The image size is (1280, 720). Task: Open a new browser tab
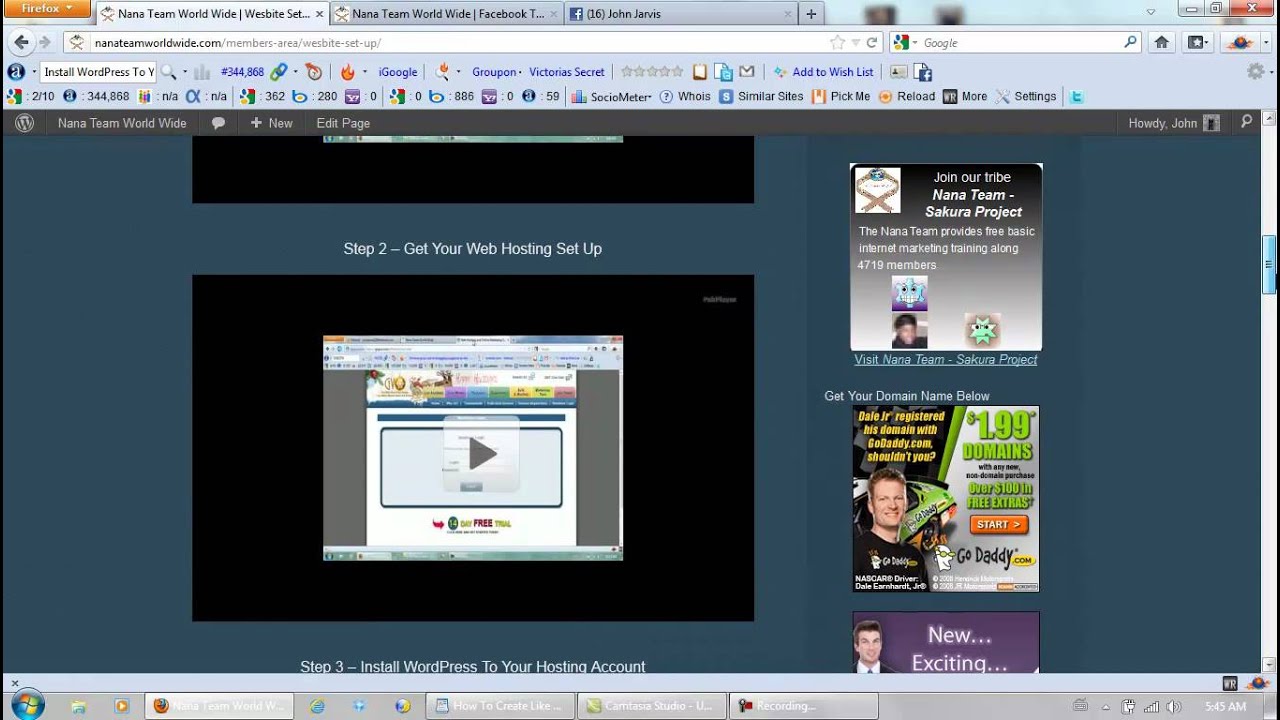[x=811, y=14]
